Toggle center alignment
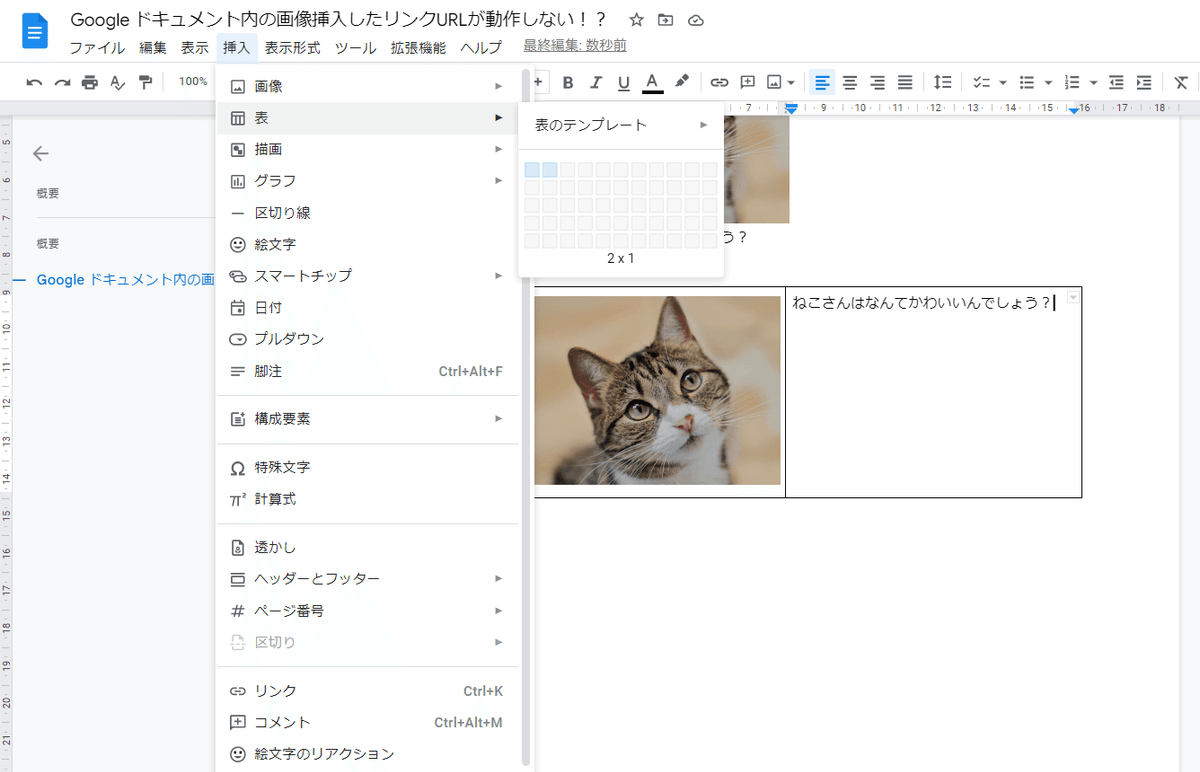Screen dimensions: 1200x772 pyautogui.click(x=849, y=83)
